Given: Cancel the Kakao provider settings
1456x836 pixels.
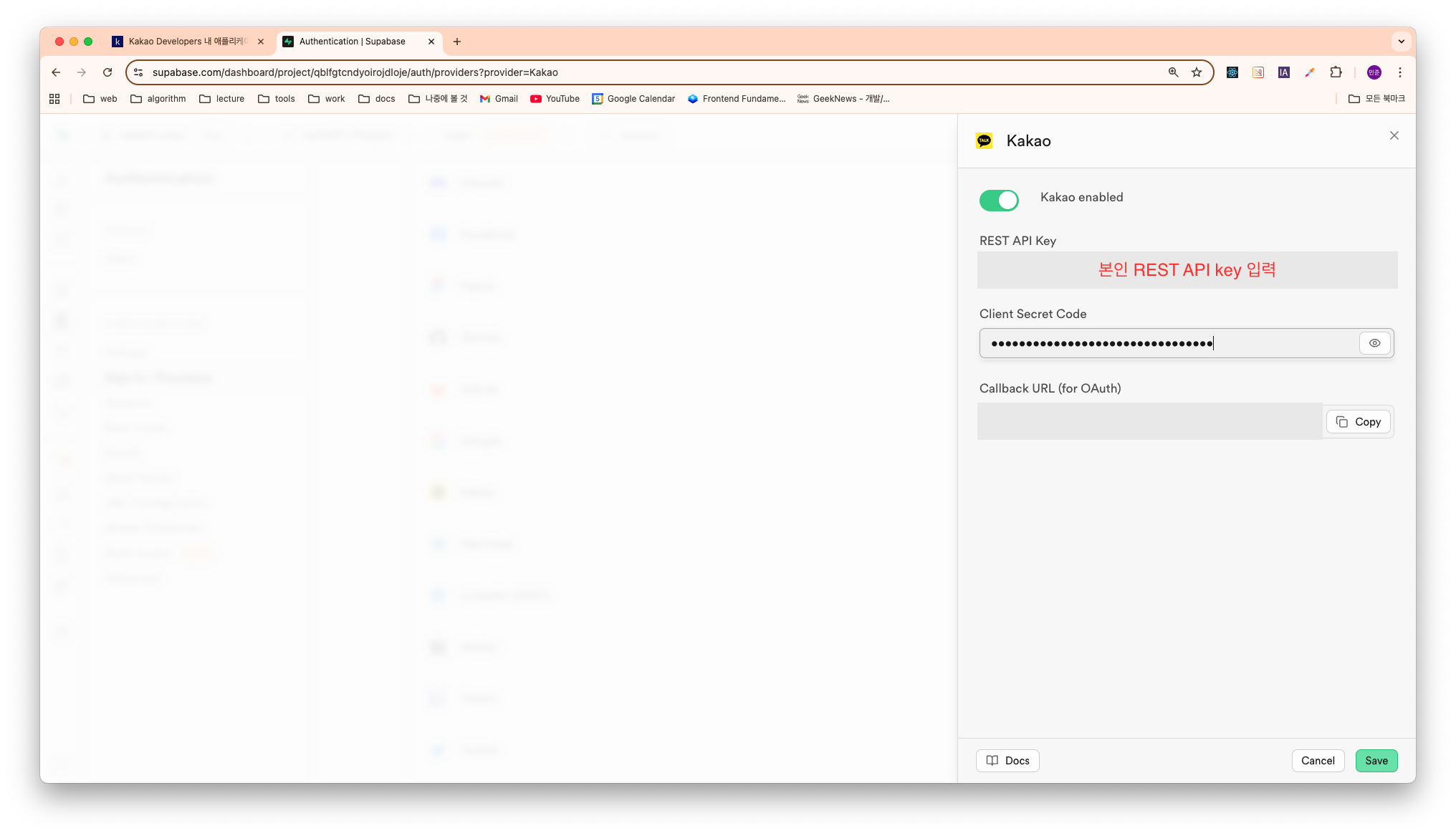Looking at the screenshot, I should [1318, 761].
